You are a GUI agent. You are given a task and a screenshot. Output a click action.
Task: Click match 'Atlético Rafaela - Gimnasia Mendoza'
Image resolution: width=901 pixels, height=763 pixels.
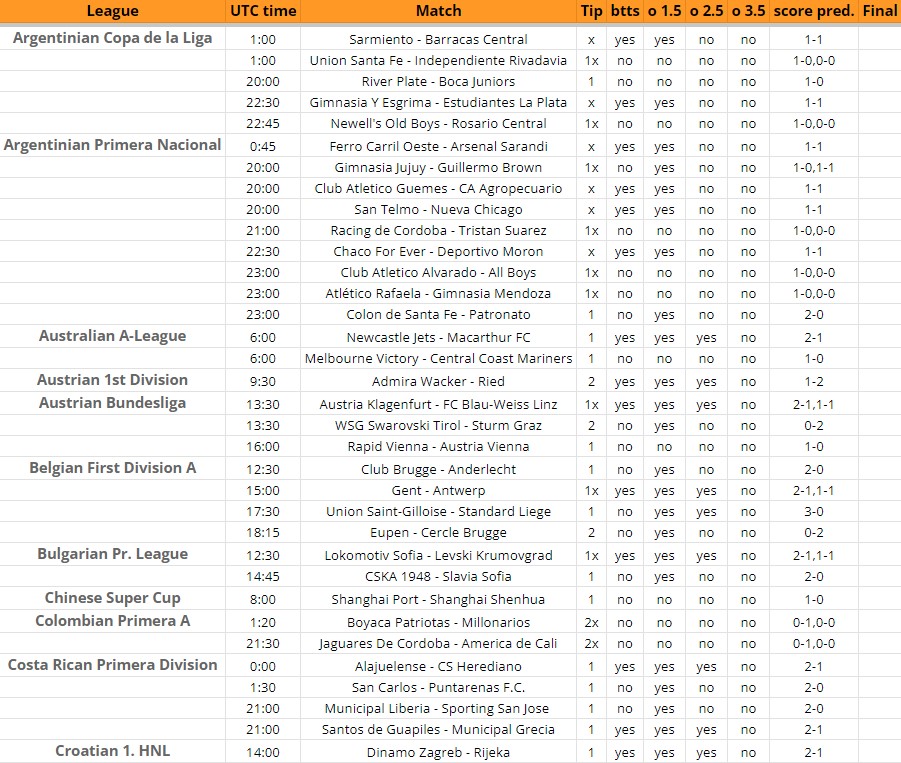[438, 294]
